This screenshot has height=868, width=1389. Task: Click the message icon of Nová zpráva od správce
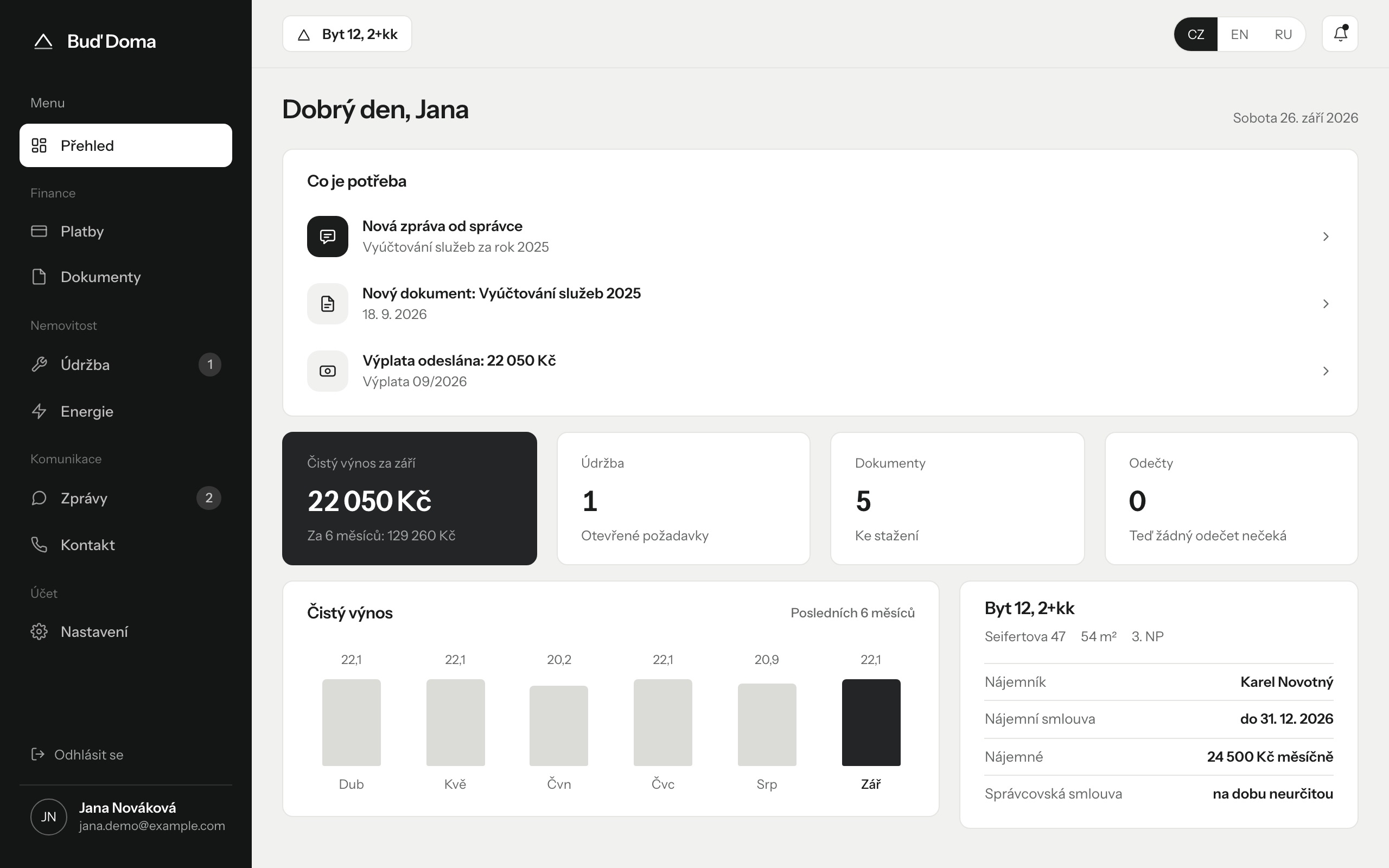[x=327, y=237]
